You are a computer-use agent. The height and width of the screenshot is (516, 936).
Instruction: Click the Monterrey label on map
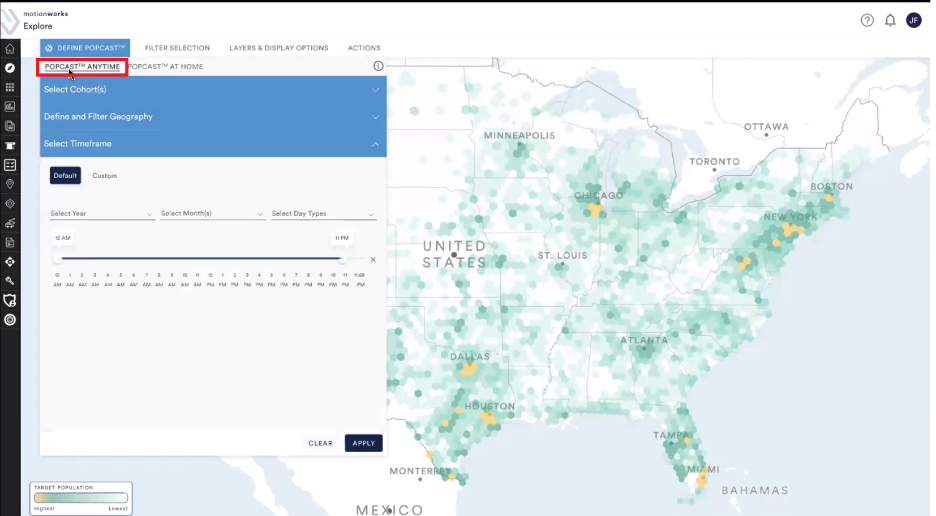[x=420, y=471]
